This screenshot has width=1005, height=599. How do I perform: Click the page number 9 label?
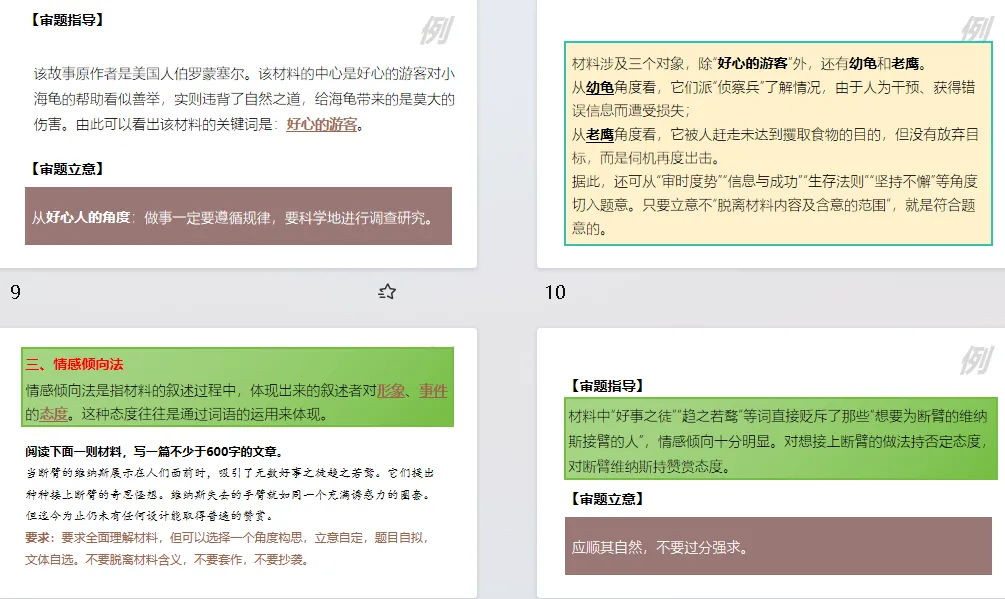pos(16,293)
